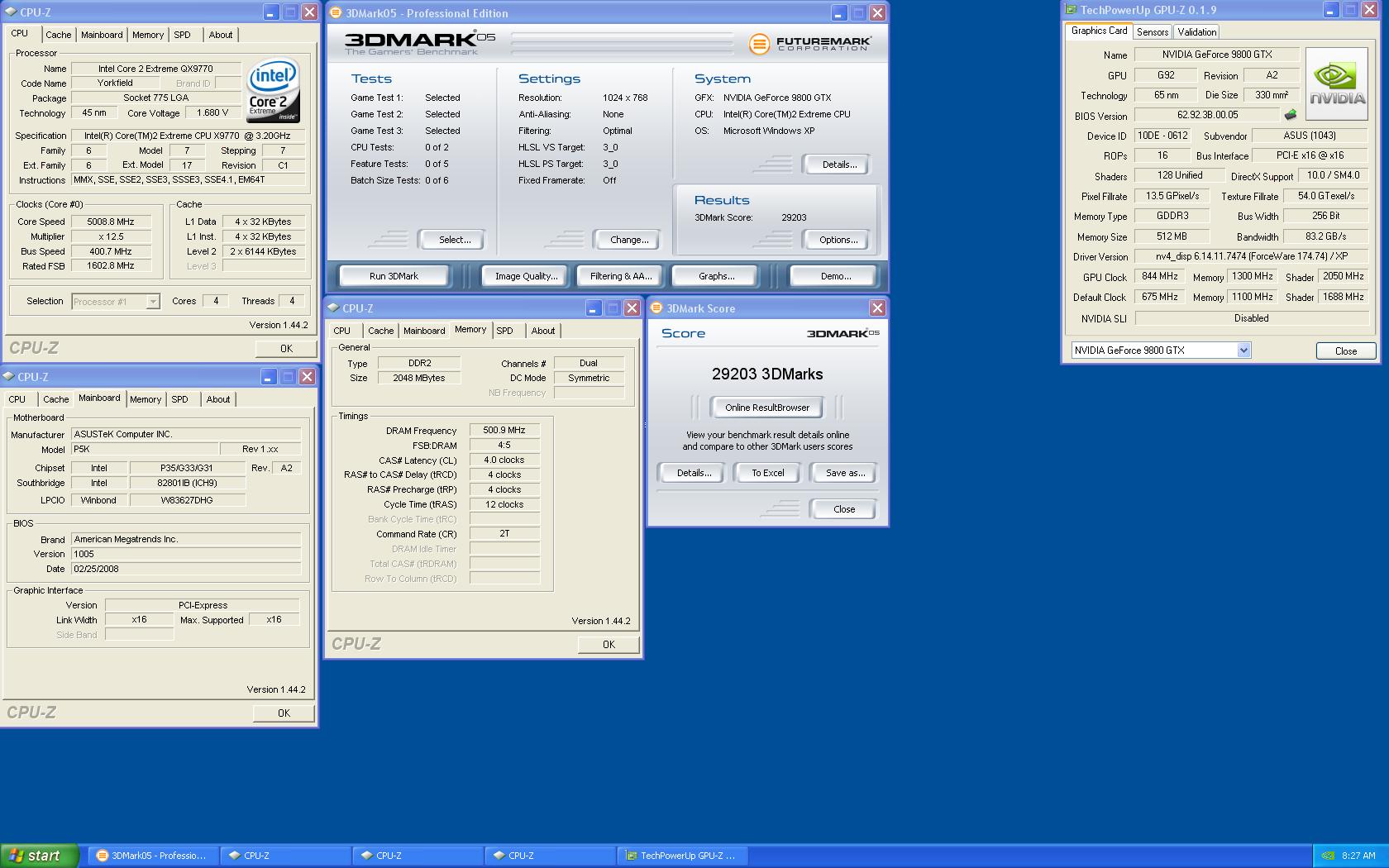Click To Excel button
Viewport: 1389px width, 868px height.
[x=767, y=473]
